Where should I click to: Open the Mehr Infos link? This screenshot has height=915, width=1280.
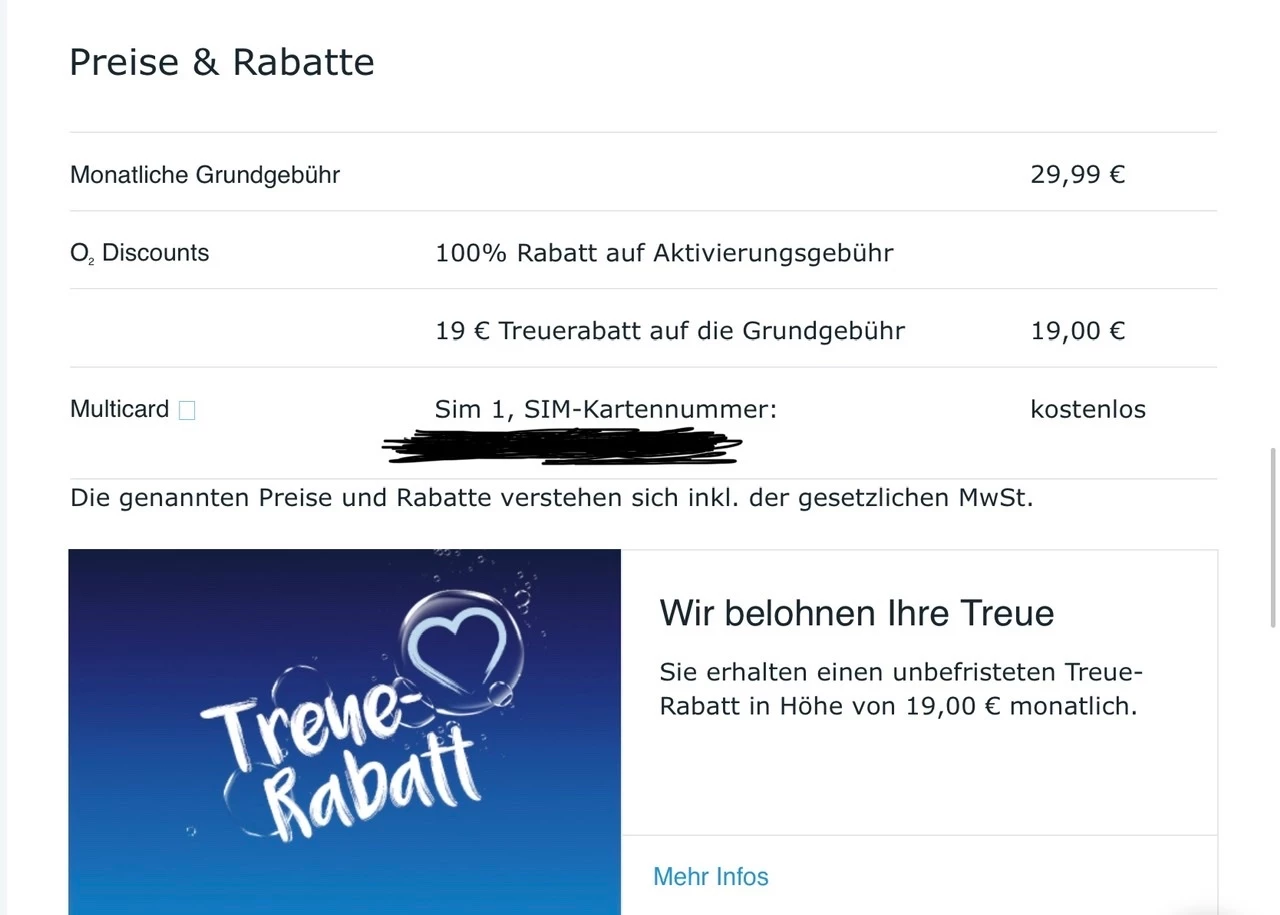tap(710, 877)
